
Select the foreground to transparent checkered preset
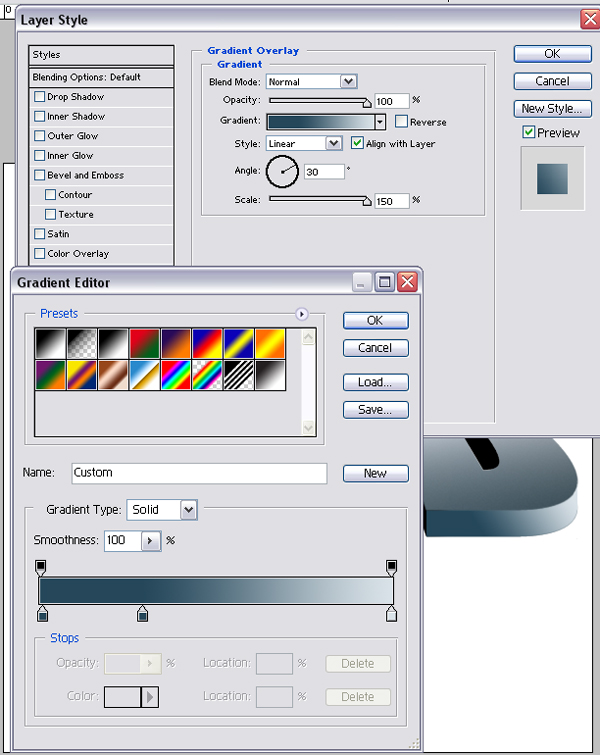coord(82,343)
